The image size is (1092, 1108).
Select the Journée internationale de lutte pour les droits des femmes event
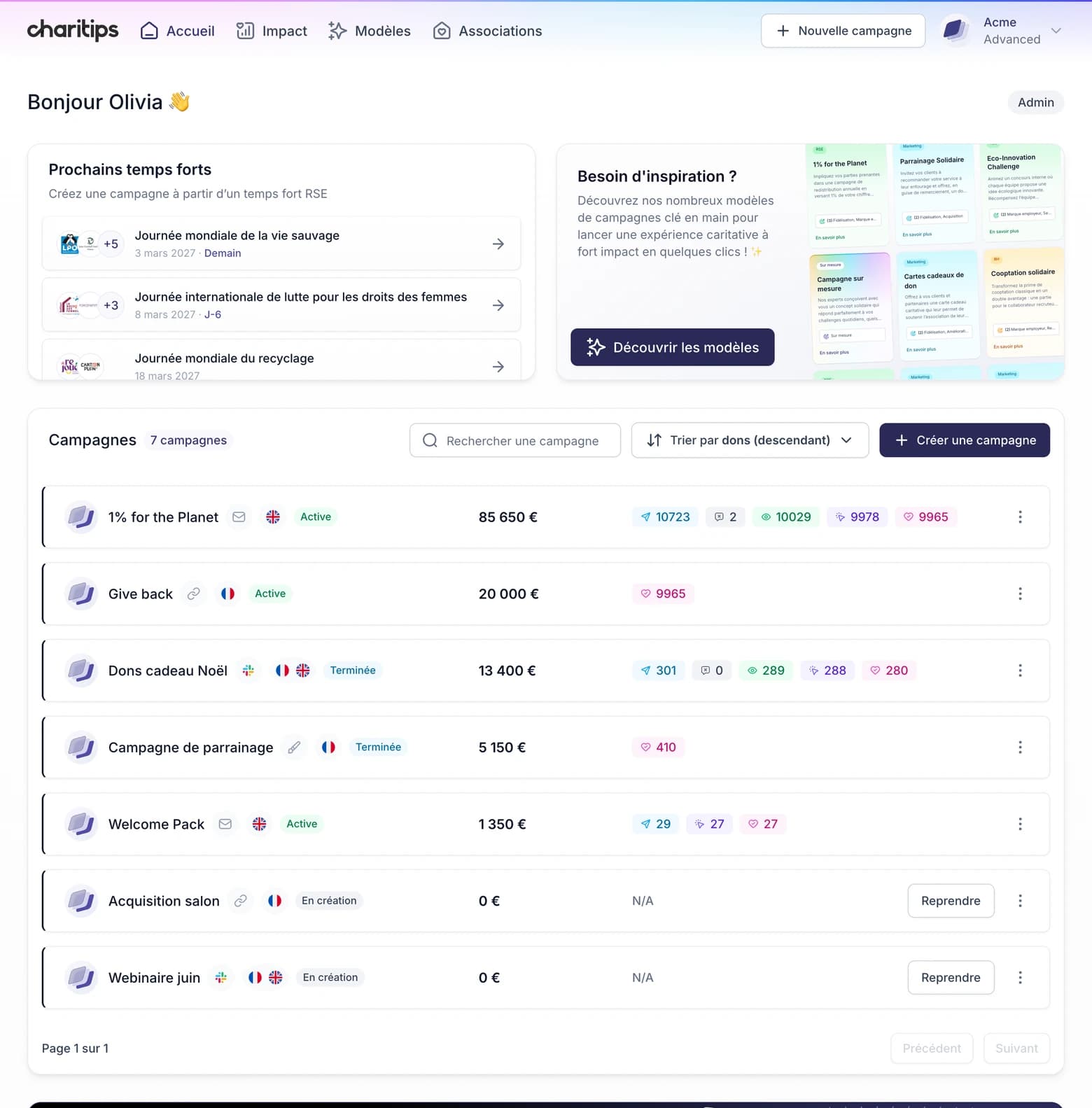click(281, 305)
